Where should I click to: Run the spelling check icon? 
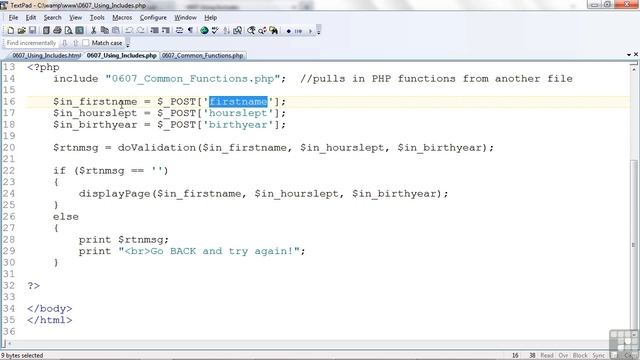tap(215, 30)
